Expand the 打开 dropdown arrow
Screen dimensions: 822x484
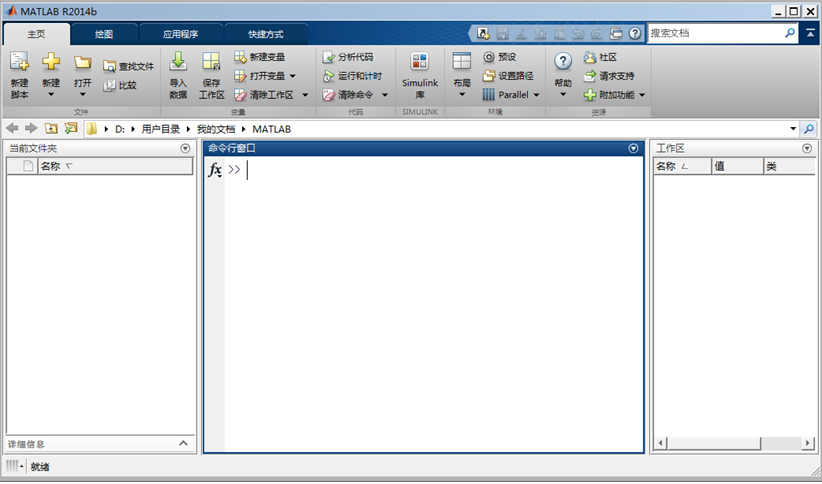click(x=82, y=94)
